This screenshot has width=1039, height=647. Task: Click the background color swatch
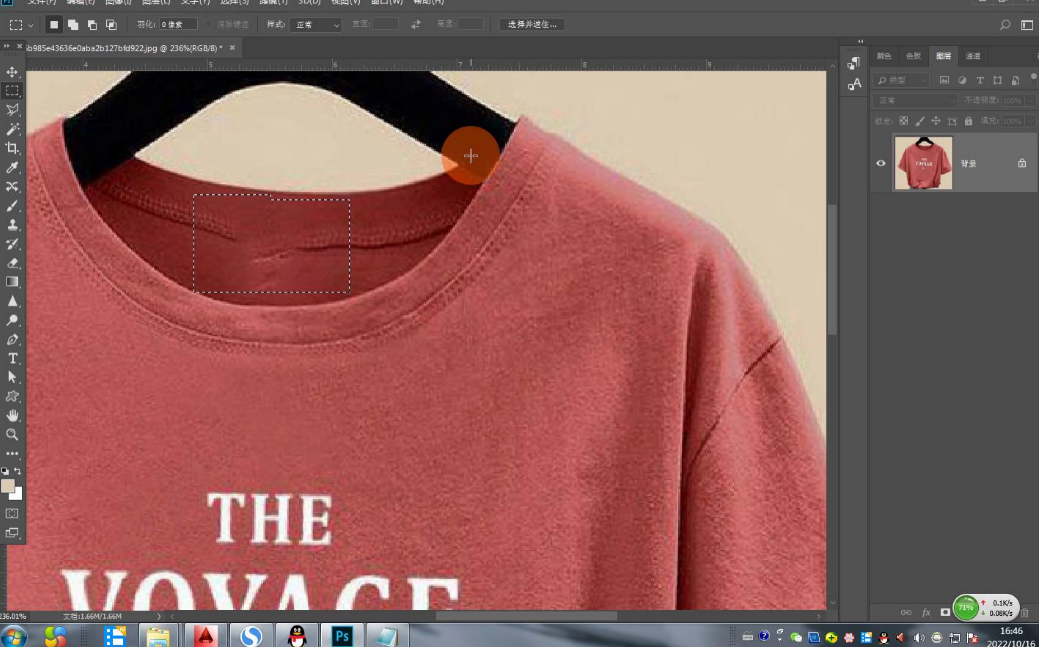pyautogui.click(x=15, y=493)
